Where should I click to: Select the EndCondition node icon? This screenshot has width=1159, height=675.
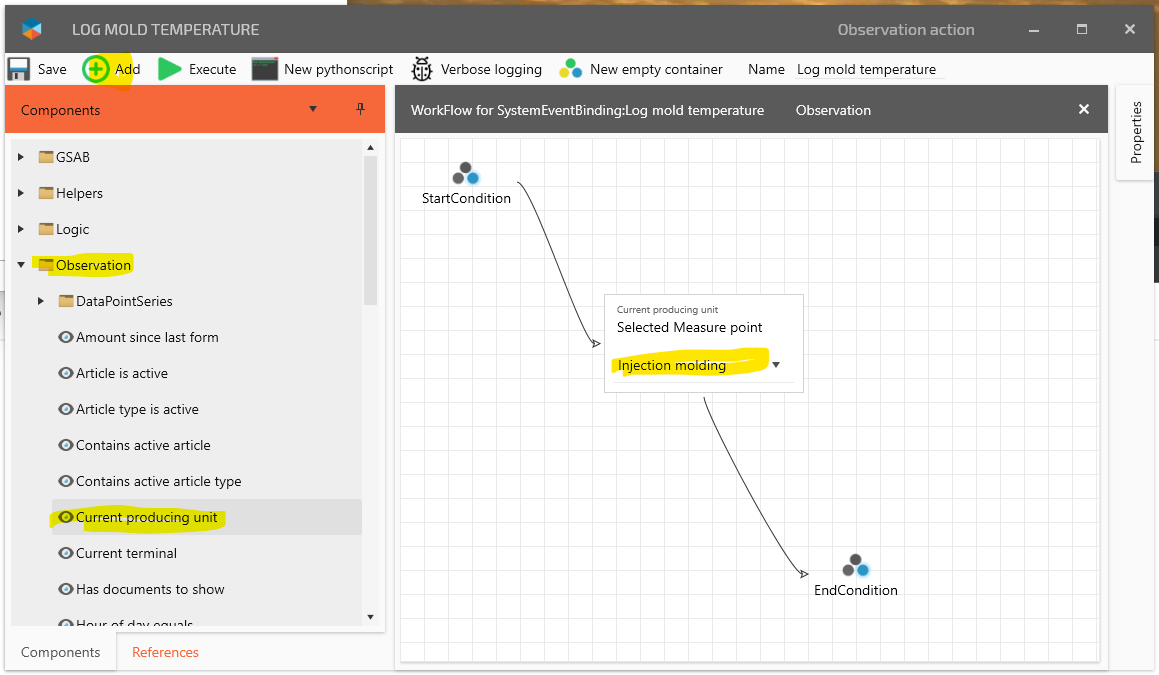[x=854, y=566]
